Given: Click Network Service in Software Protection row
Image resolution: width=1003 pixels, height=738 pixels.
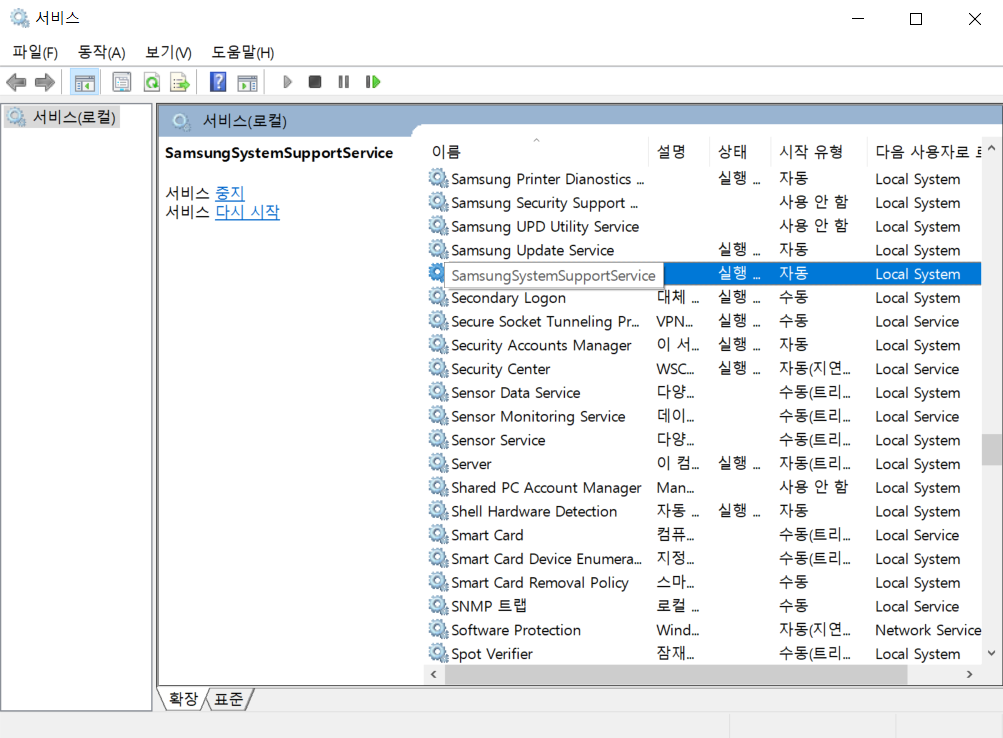Looking at the screenshot, I should click(928, 630).
